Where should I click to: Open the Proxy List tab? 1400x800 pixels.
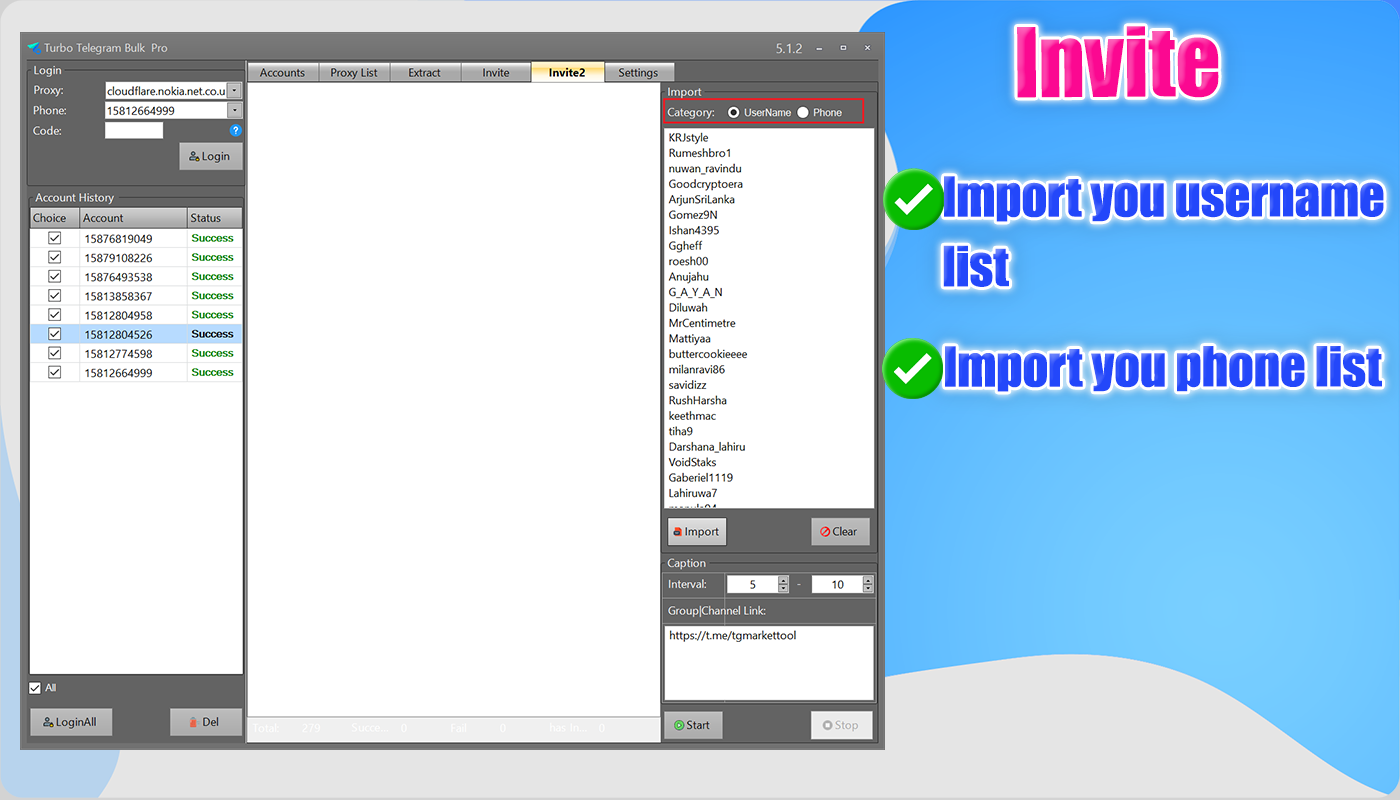tap(355, 73)
